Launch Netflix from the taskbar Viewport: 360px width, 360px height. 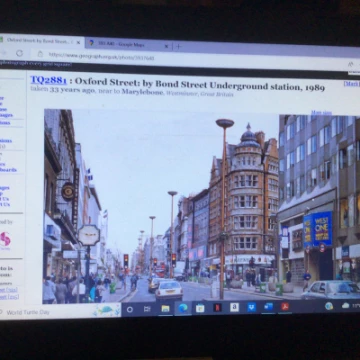(217, 307)
